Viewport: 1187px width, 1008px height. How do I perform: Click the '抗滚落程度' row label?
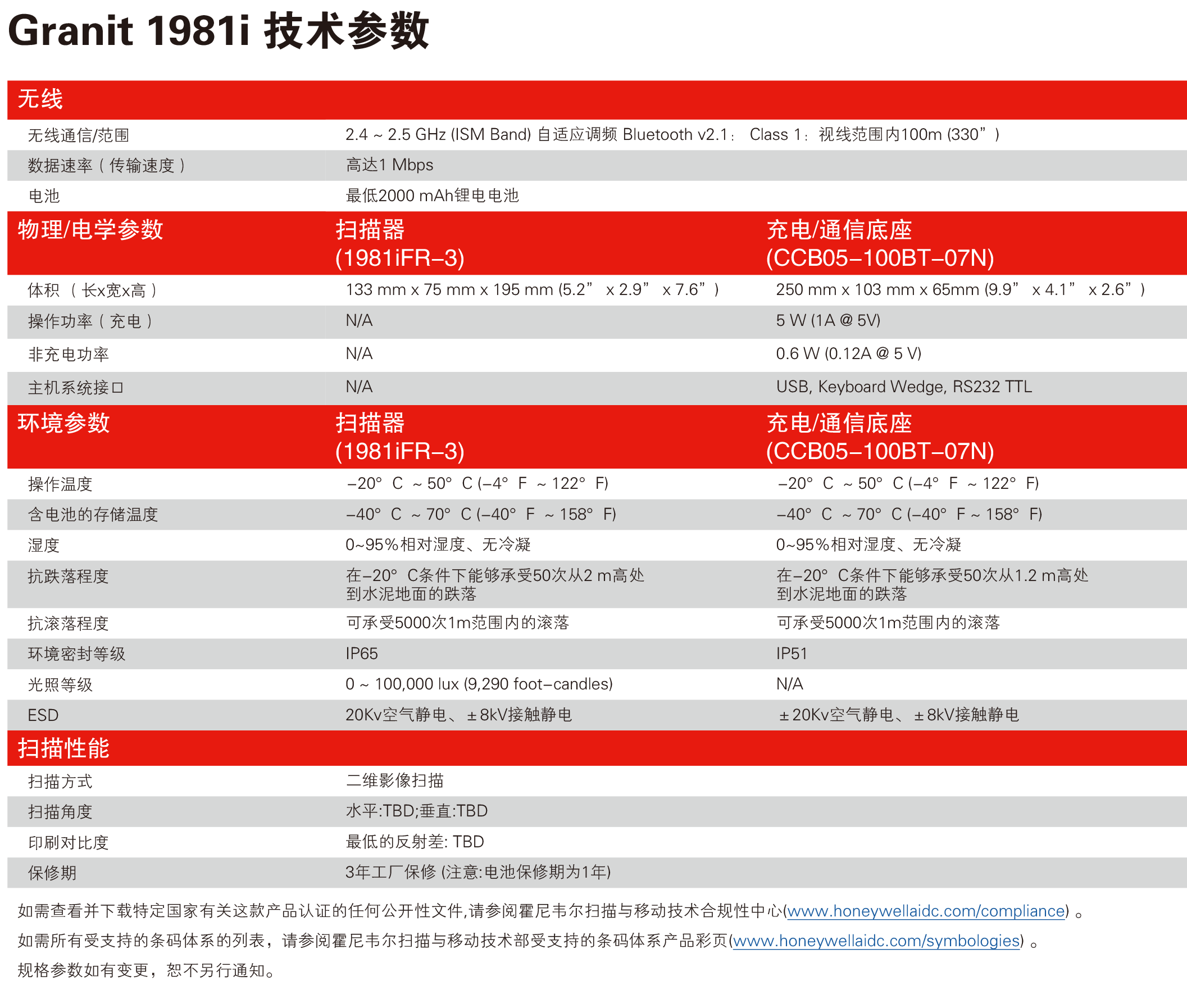69,624
